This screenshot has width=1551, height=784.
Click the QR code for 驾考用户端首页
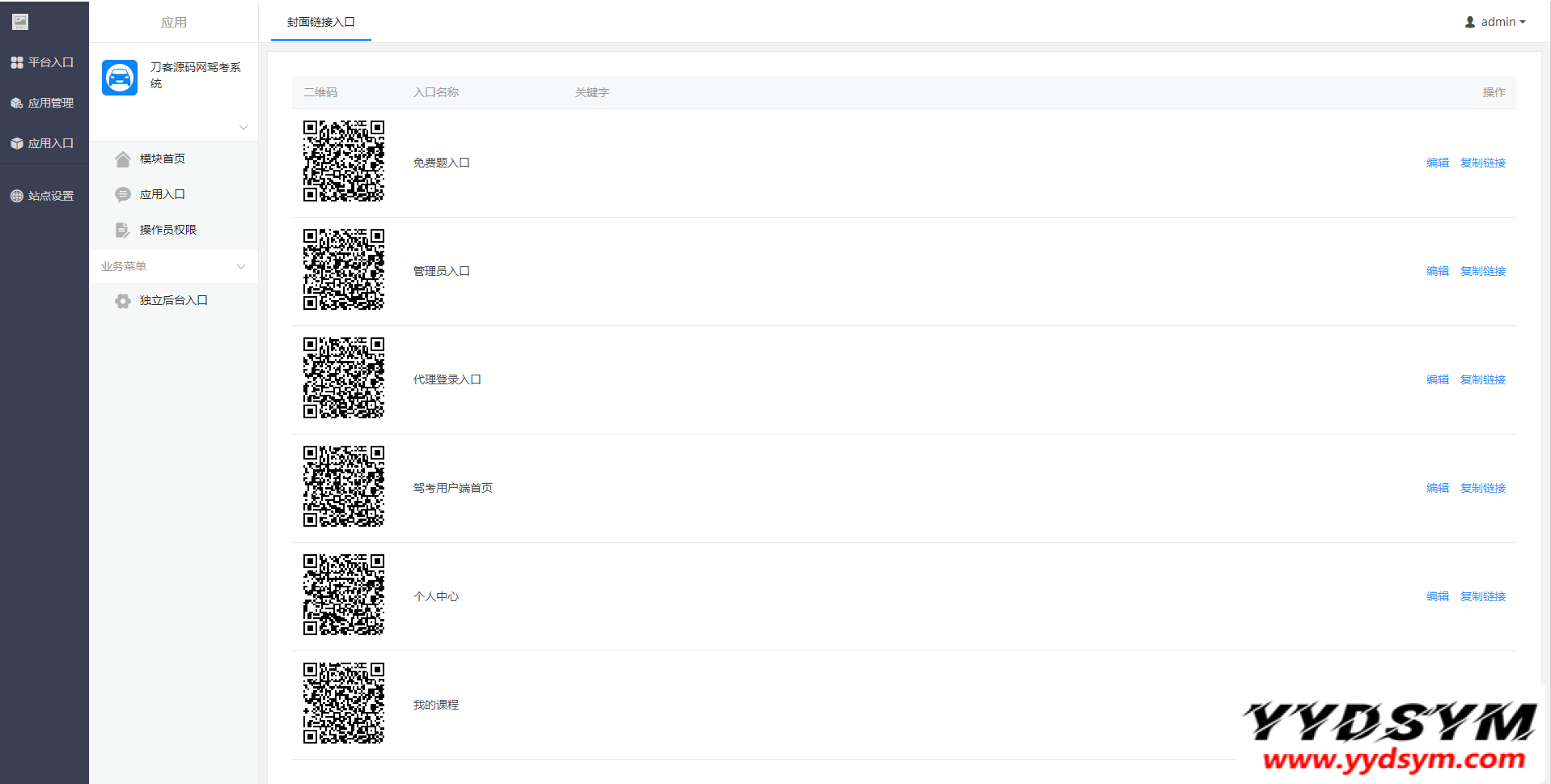[344, 486]
